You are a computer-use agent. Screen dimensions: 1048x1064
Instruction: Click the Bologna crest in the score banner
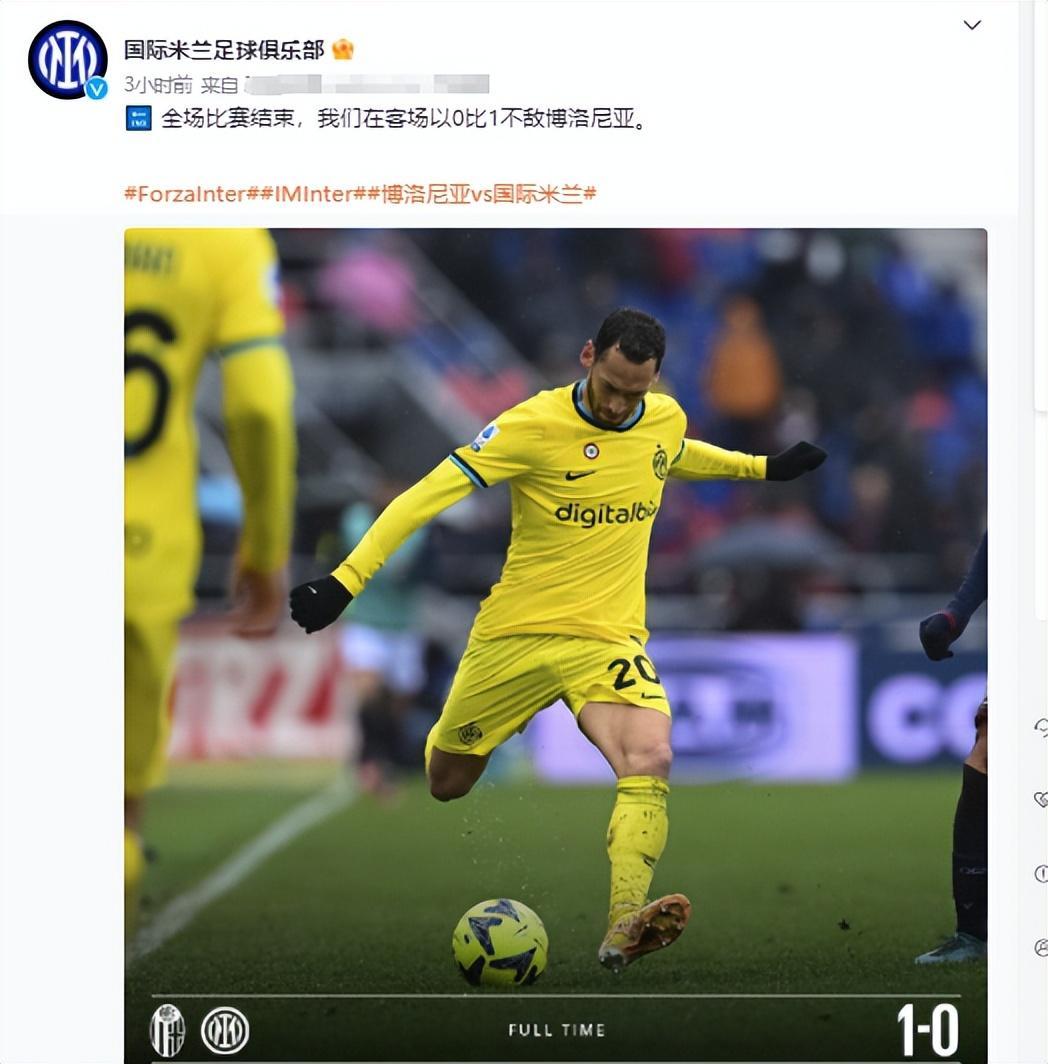[167, 1030]
